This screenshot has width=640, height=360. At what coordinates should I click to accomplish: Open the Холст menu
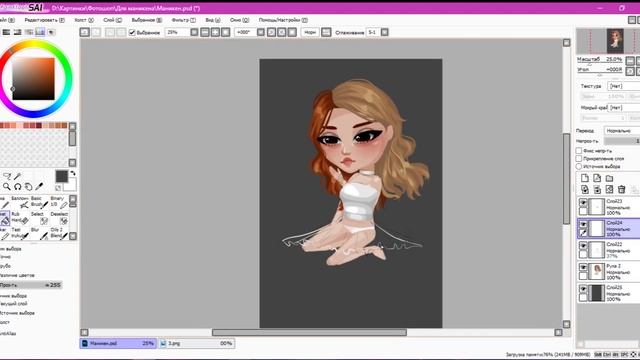coord(84,20)
